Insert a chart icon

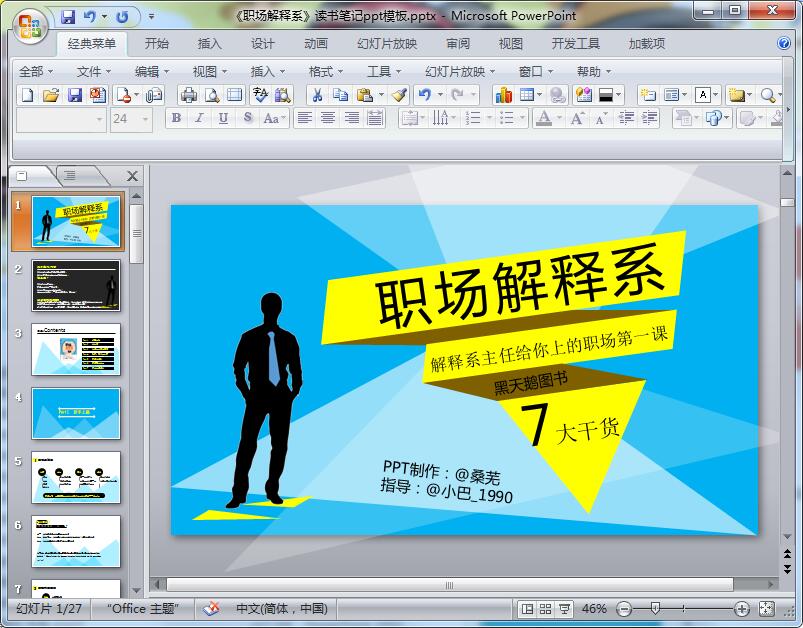pyautogui.click(x=503, y=95)
